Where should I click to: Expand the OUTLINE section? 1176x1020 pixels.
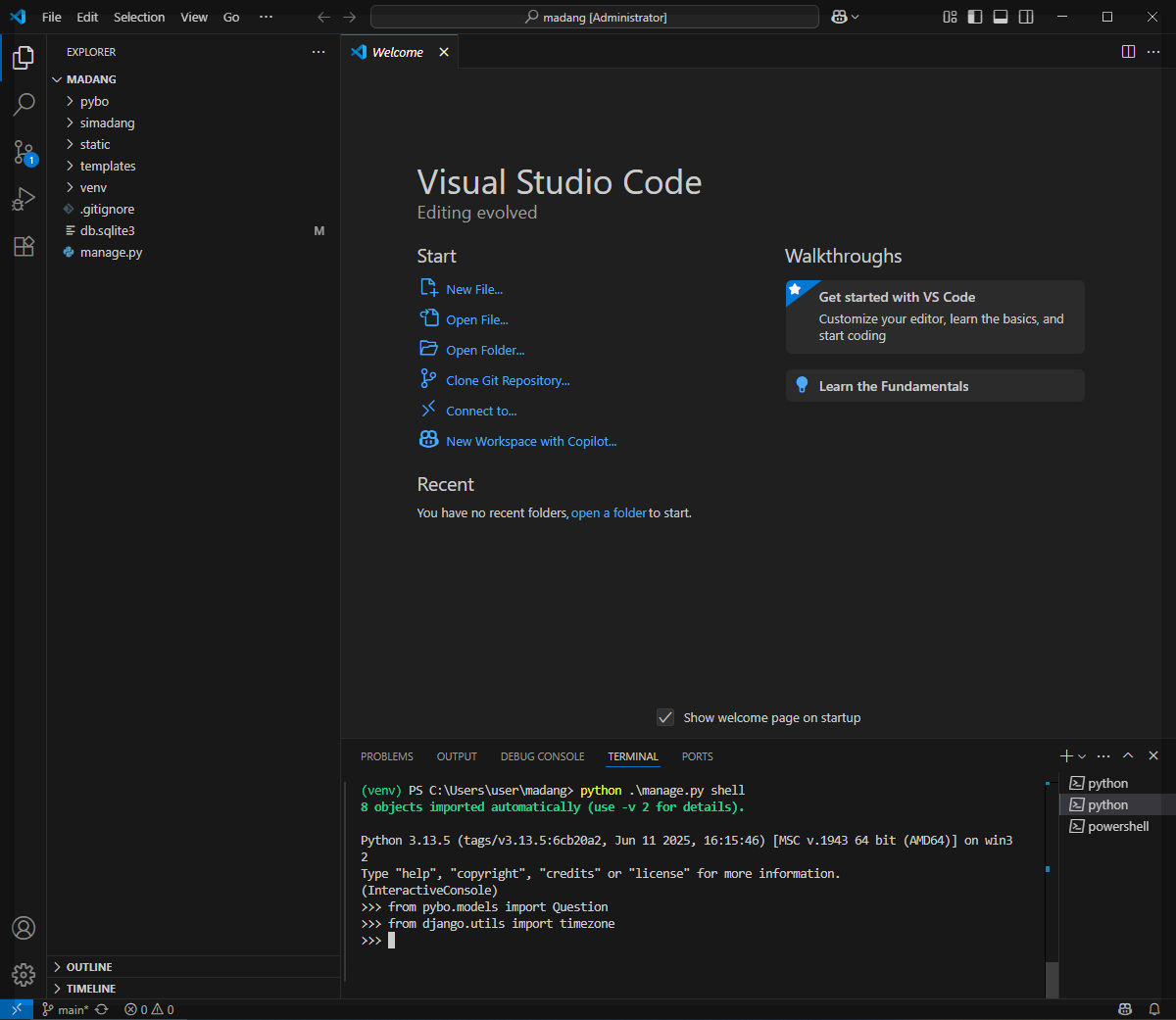click(x=193, y=967)
